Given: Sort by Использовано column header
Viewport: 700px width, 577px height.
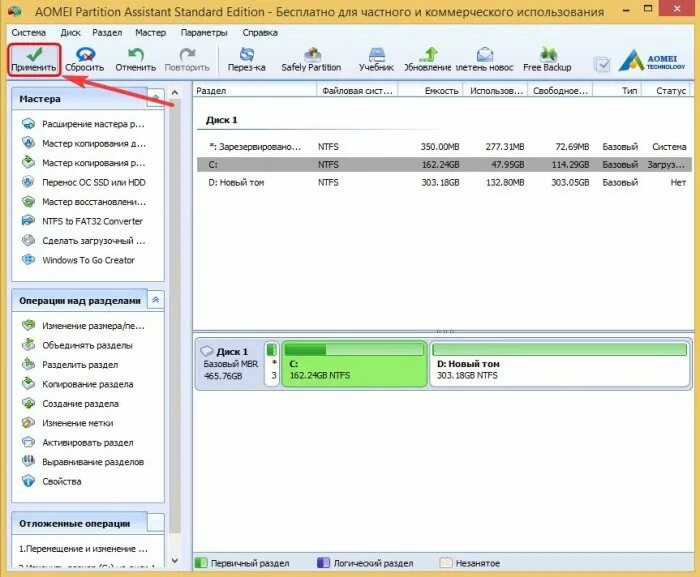Looking at the screenshot, I should pos(496,91).
